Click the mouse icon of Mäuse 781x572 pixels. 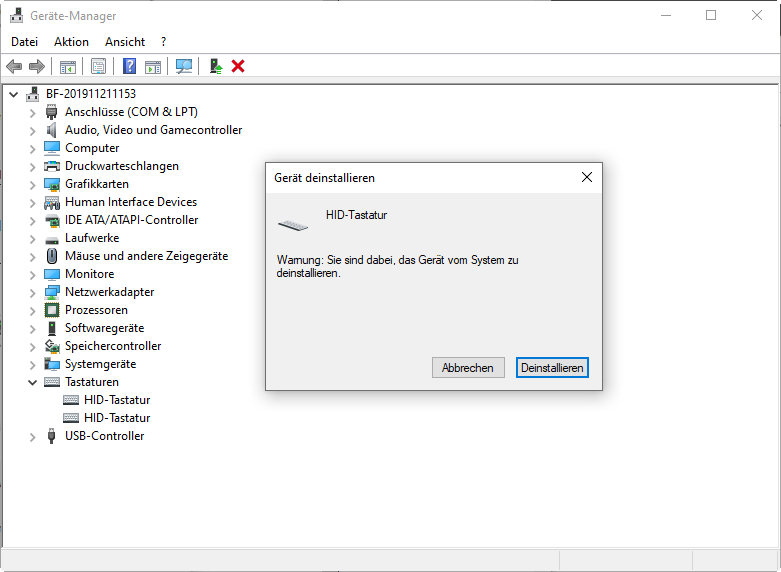52,256
